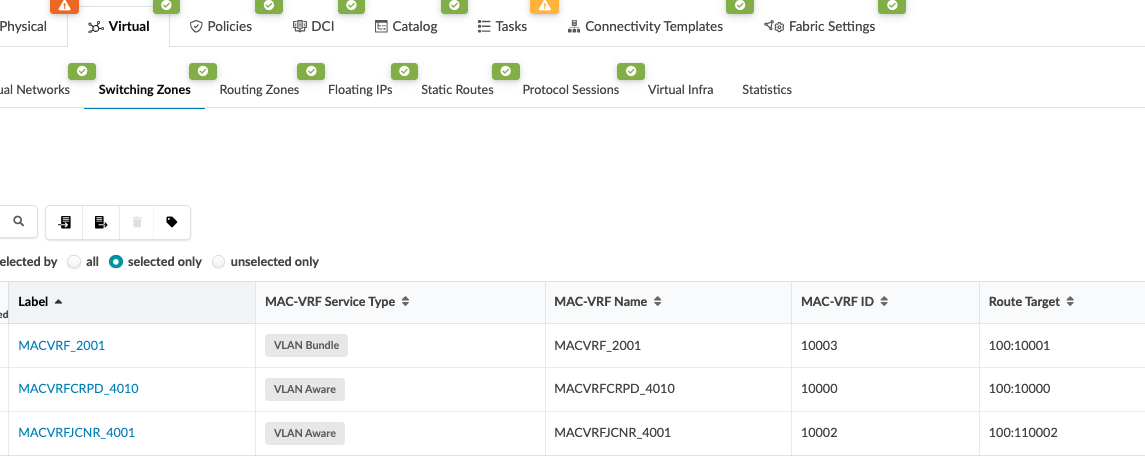
Task: Click green check badge above the Policies tab
Action: 269,6
